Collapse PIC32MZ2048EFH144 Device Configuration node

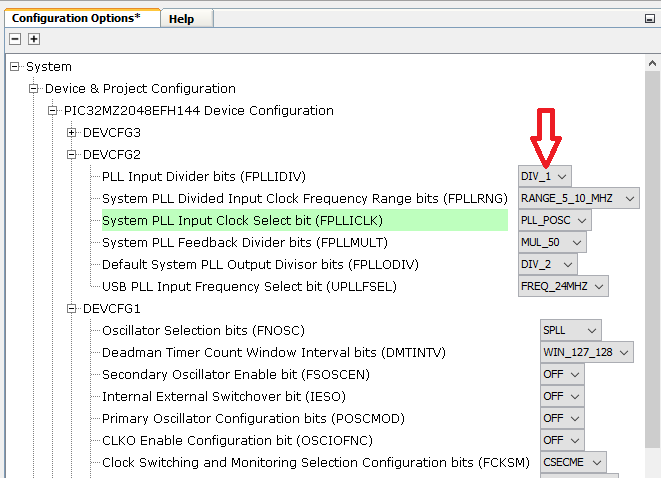tap(53, 110)
